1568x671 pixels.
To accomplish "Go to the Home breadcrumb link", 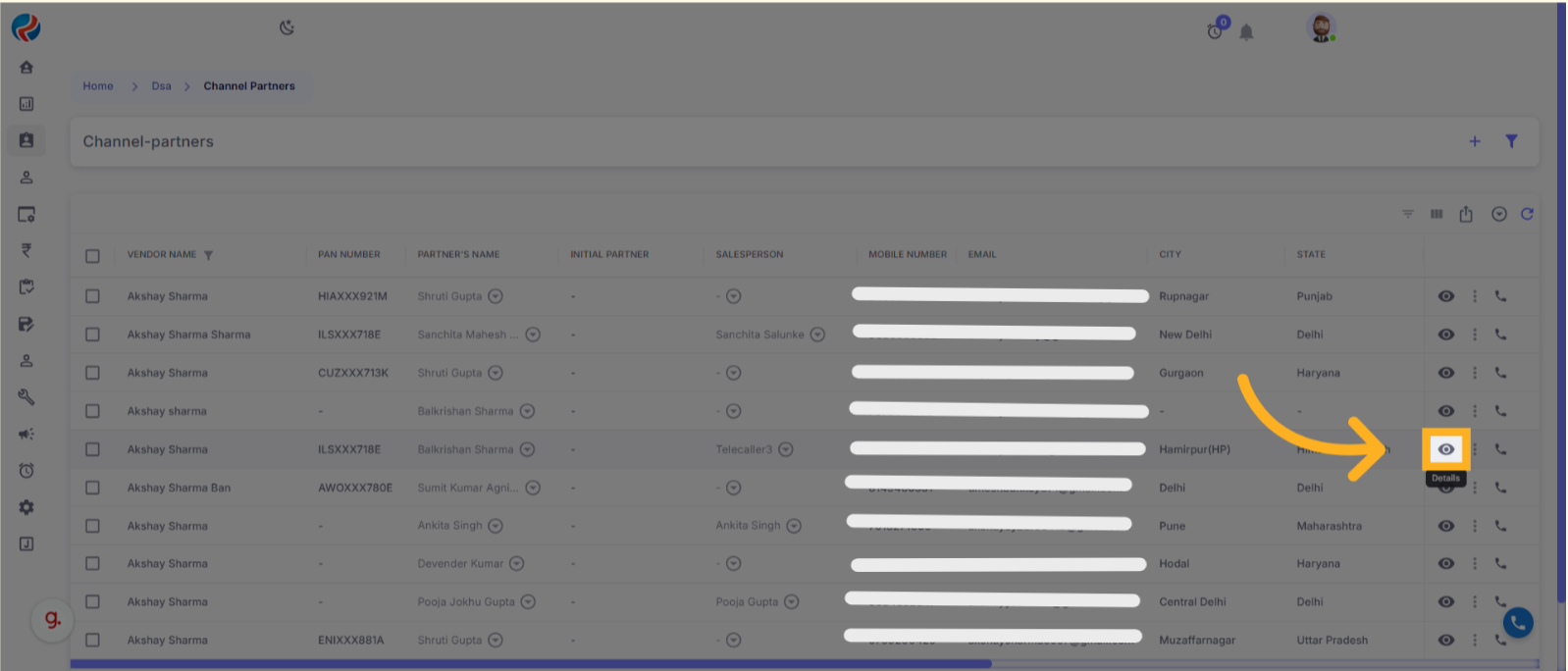I will click(x=97, y=86).
